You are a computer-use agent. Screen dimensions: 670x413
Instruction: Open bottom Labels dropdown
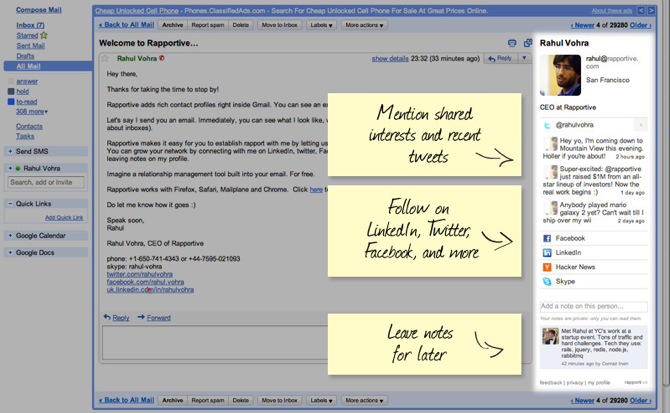321,401
